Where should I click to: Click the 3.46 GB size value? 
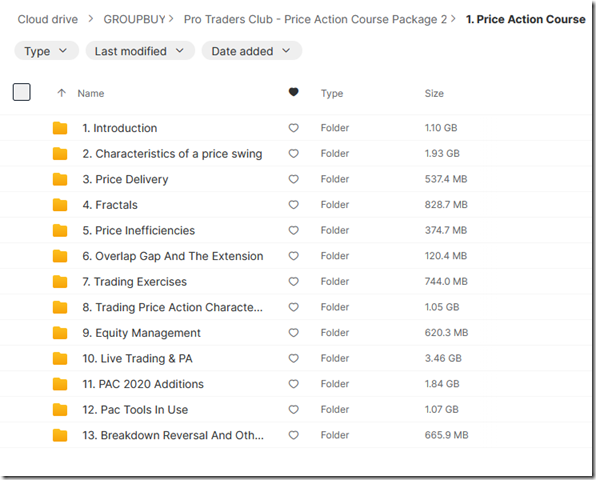pos(443,358)
